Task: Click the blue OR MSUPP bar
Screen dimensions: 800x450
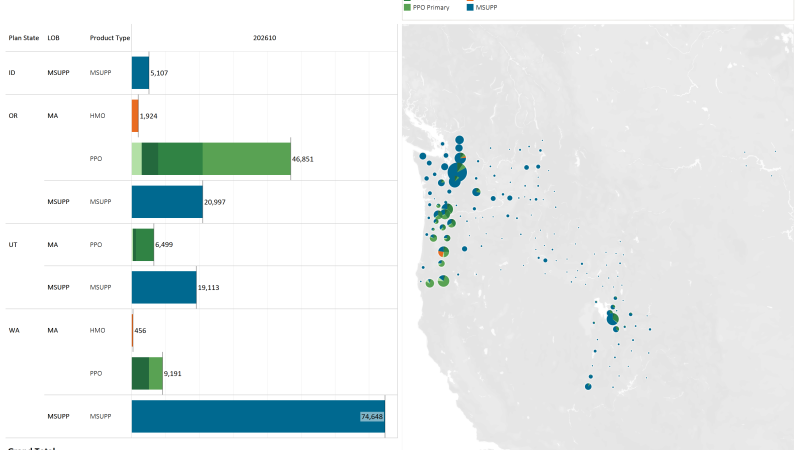Action: click(167, 202)
